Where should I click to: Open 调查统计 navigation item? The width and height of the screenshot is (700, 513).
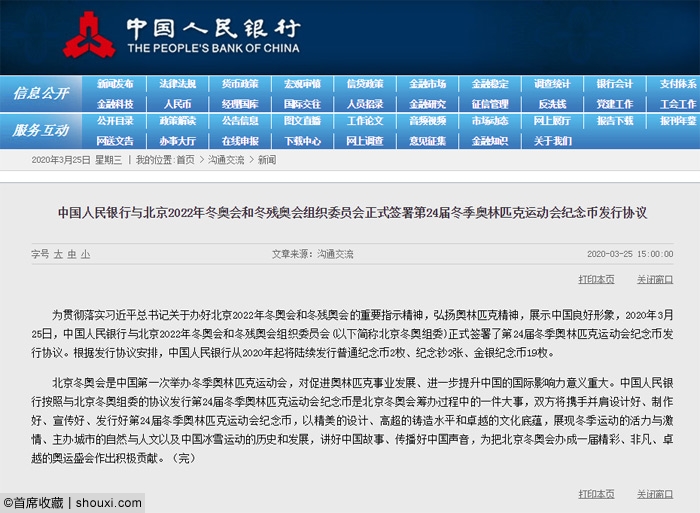pos(552,83)
